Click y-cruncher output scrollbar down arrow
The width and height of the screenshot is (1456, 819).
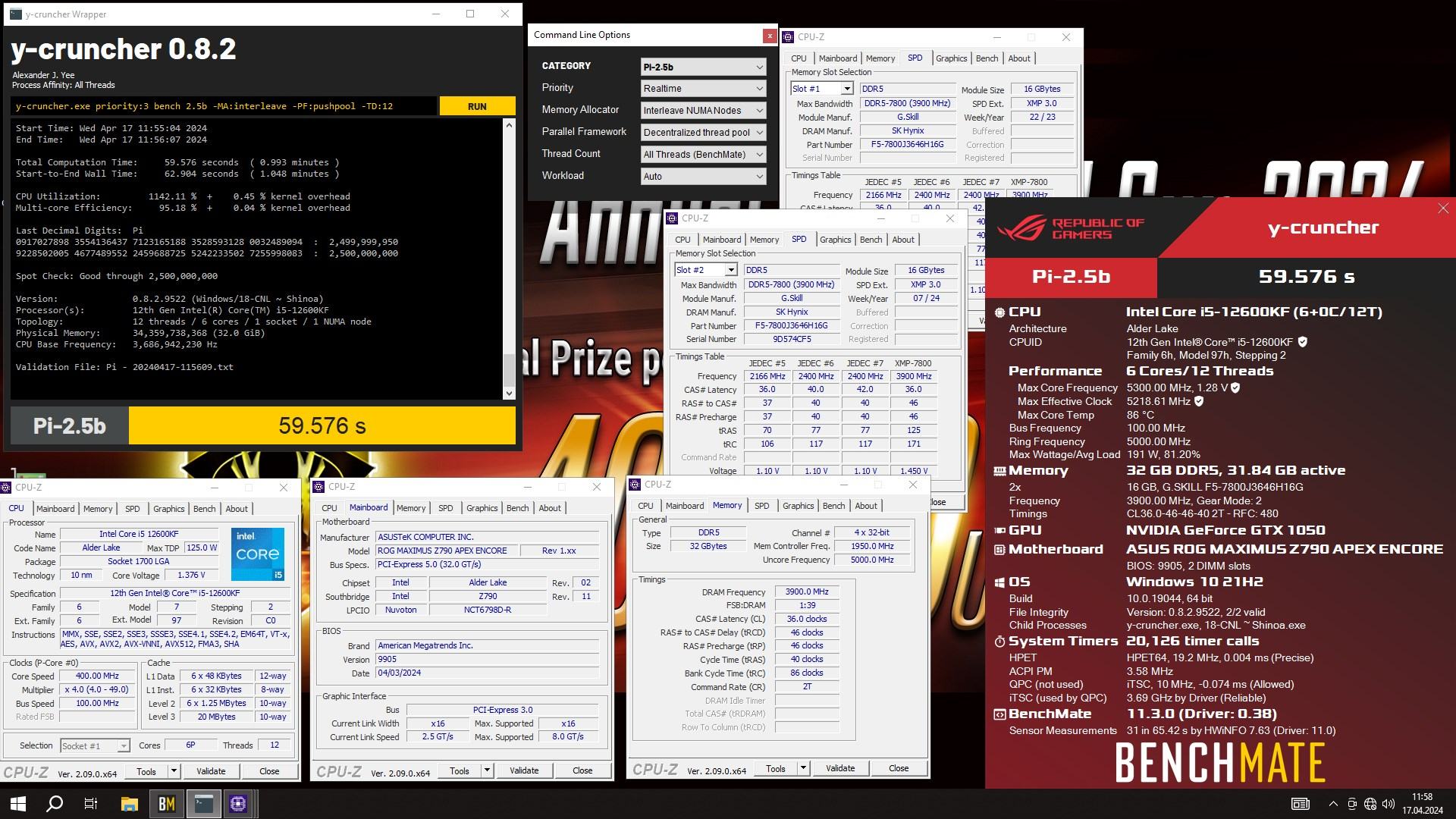509,393
